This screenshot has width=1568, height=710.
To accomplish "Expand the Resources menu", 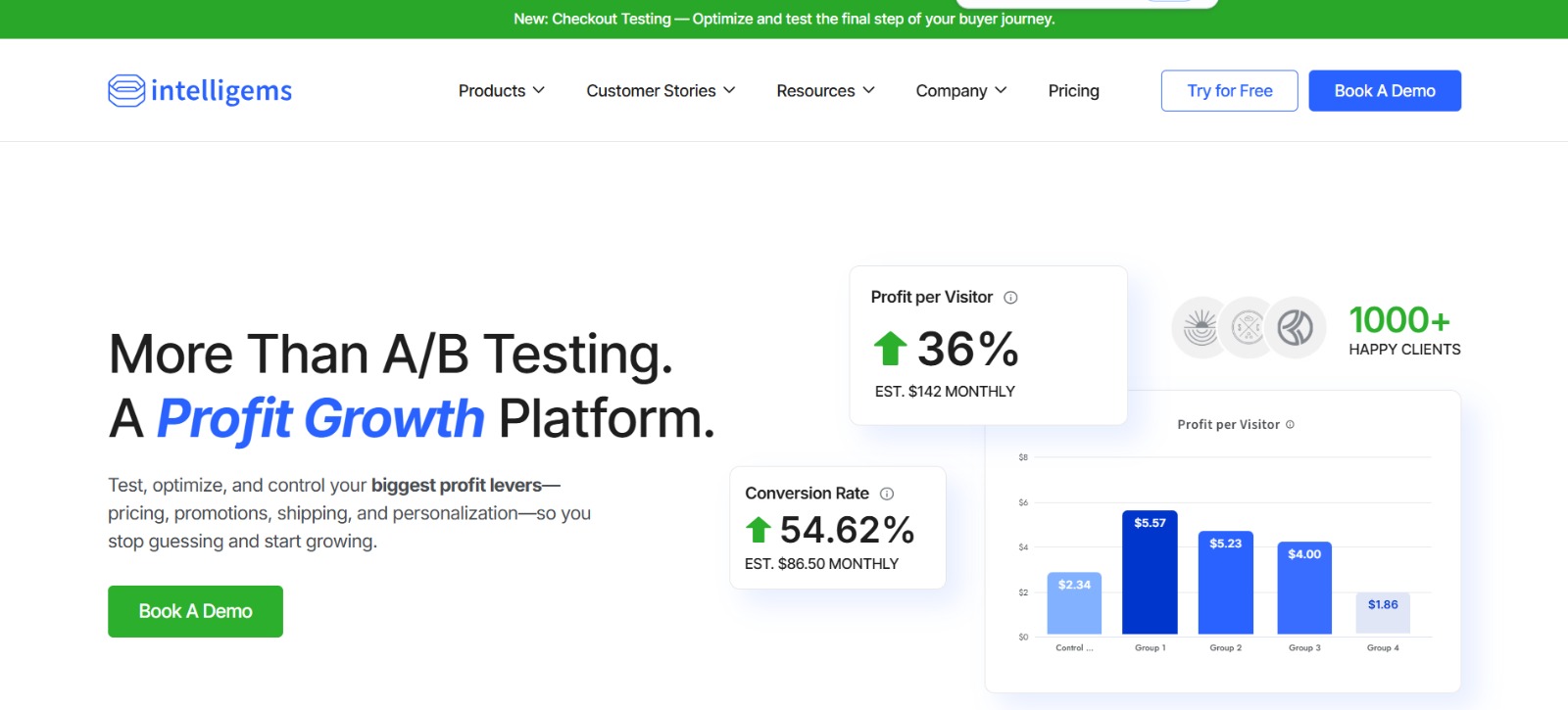I will point(825,91).
